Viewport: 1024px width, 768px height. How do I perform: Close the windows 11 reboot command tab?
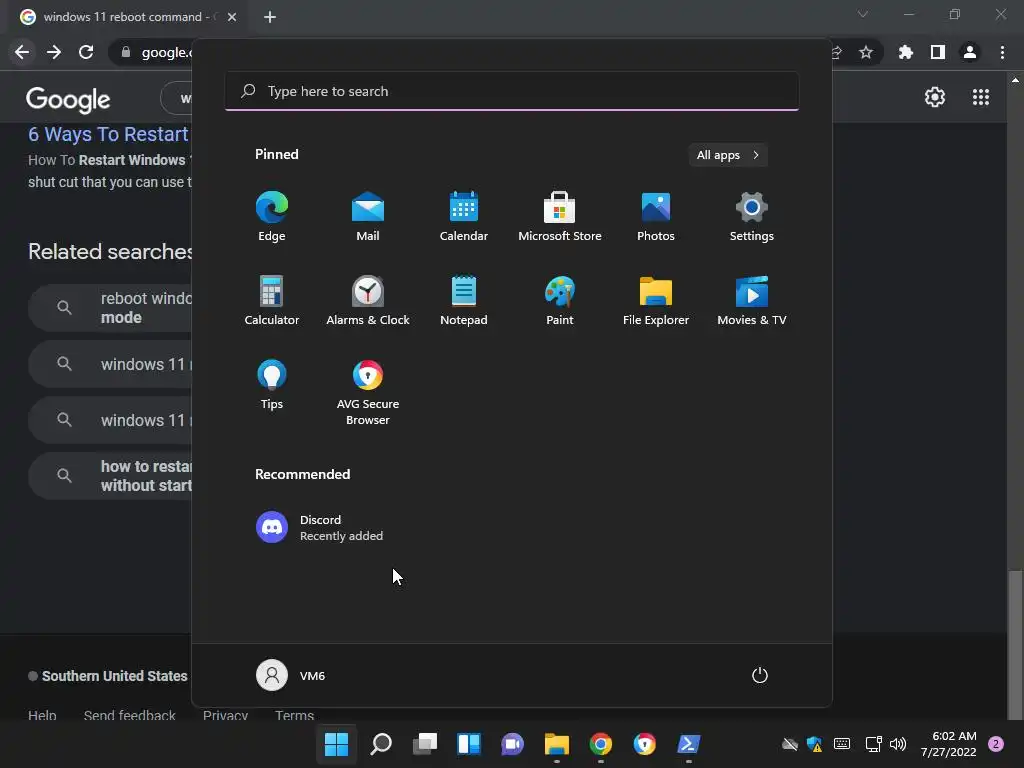[232, 17]
